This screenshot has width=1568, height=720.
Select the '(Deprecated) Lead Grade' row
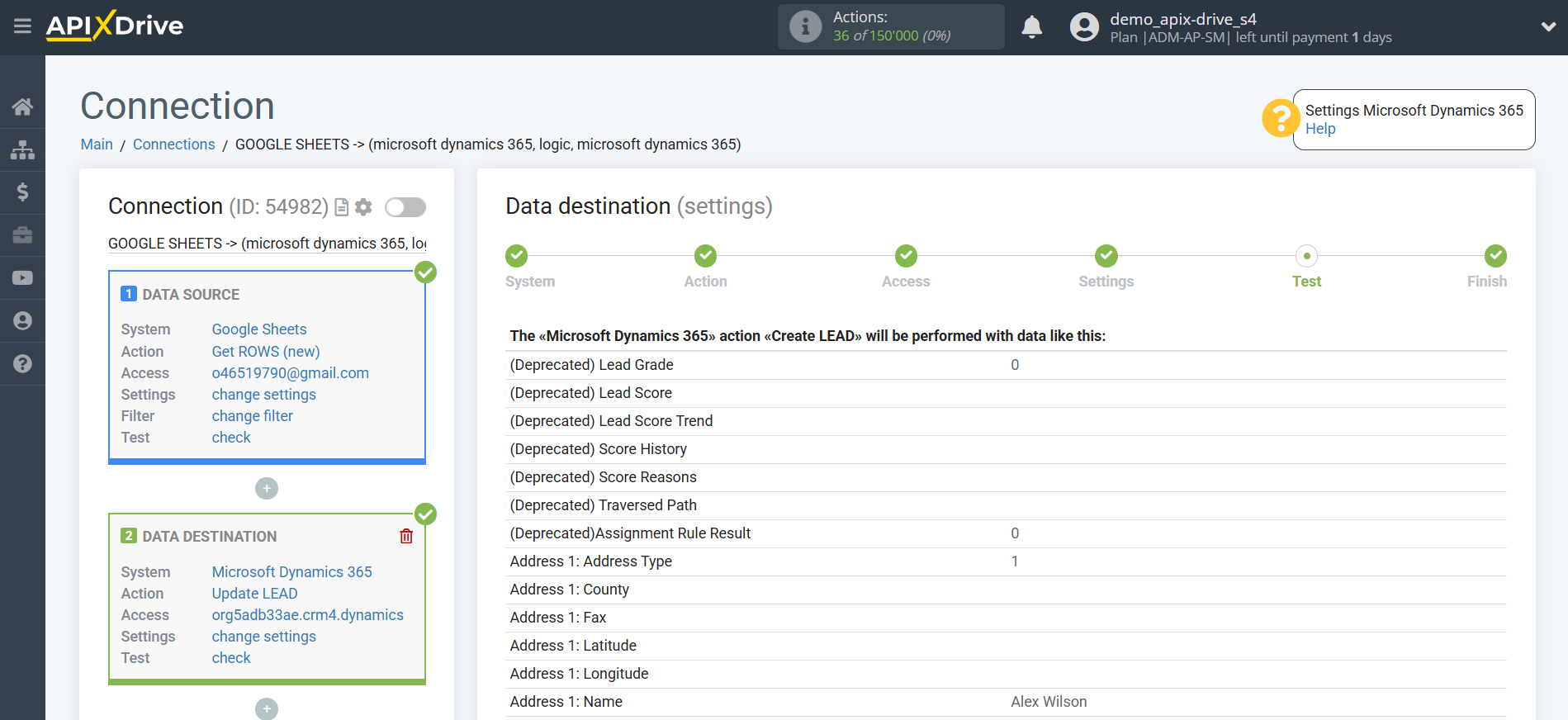[x=1006, y=366]
